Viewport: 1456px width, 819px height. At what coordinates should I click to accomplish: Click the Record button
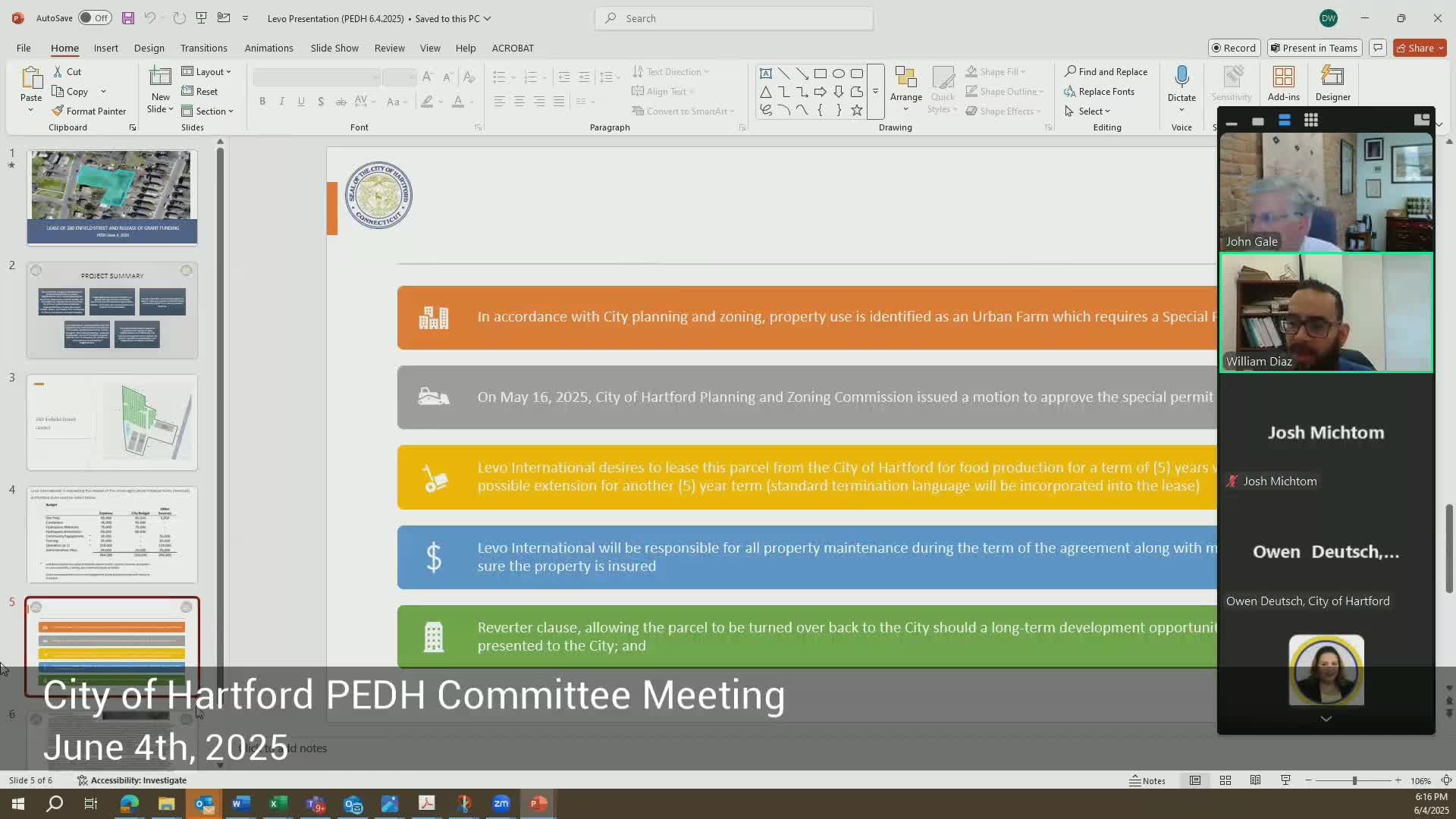click(1234, 48)
